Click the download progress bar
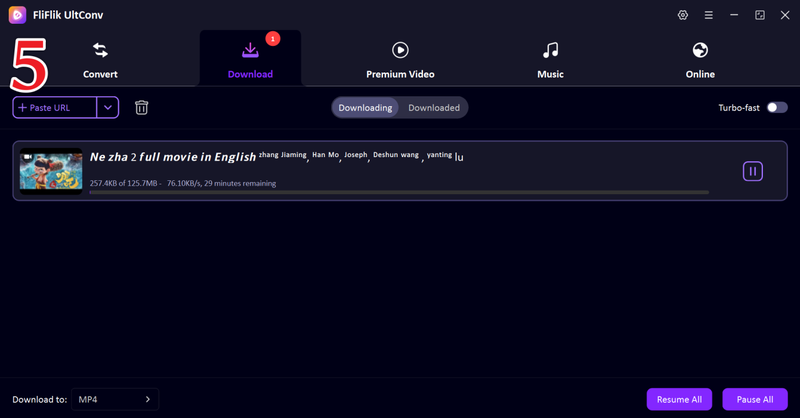Viewport: 800px width, 418px height. point(399,192)
